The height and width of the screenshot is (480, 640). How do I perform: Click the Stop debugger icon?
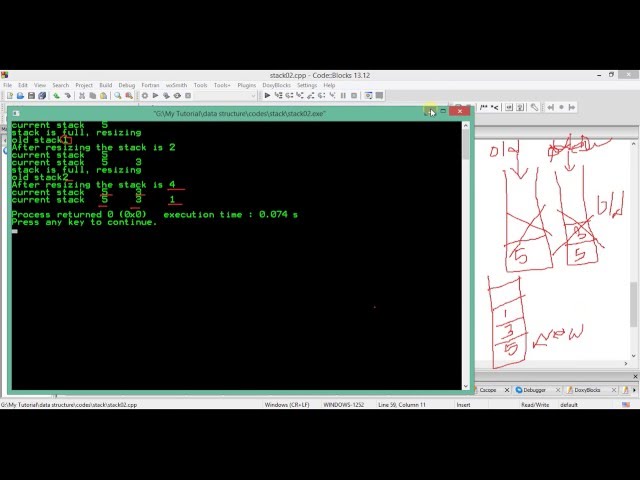click(x=354, y=96)
